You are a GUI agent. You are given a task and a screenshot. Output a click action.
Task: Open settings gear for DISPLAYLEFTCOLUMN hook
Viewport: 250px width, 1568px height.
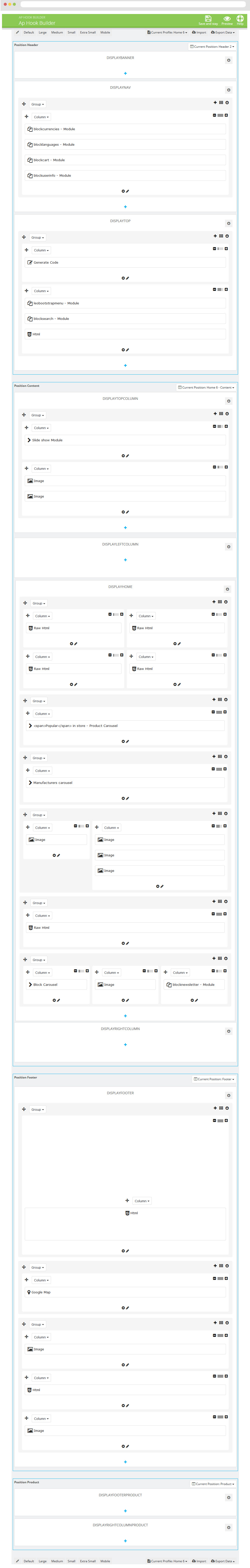tap(229, 546)
